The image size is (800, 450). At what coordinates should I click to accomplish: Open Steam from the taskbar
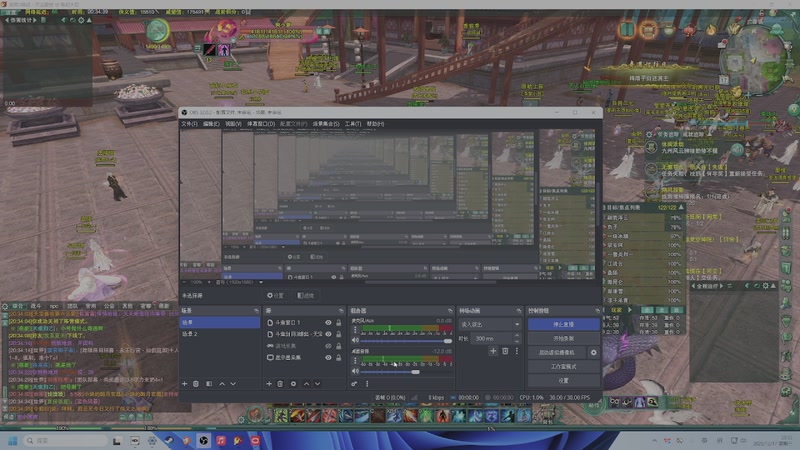[x=169, y=440]
